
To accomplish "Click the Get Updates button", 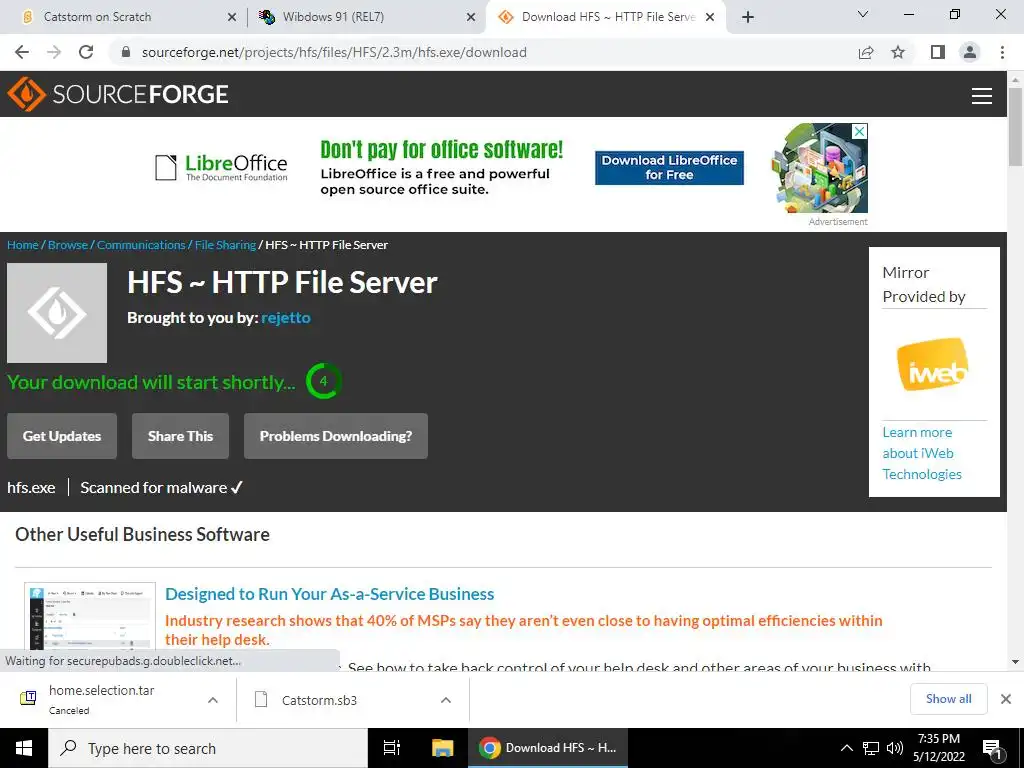I will pos(62,436).
